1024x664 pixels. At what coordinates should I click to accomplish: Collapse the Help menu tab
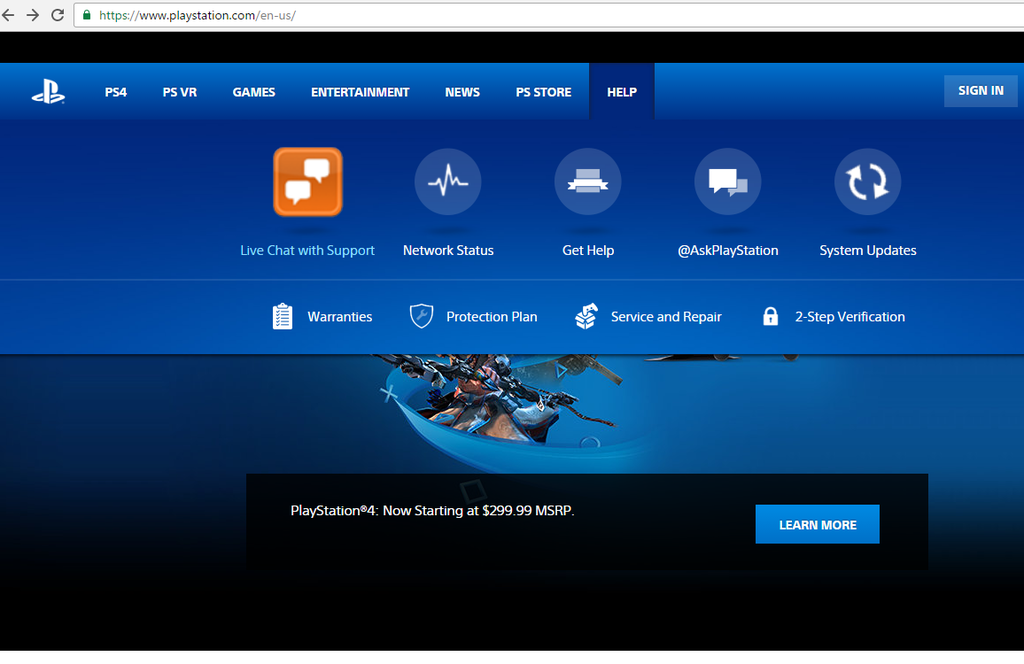click(x=622, y=92)
